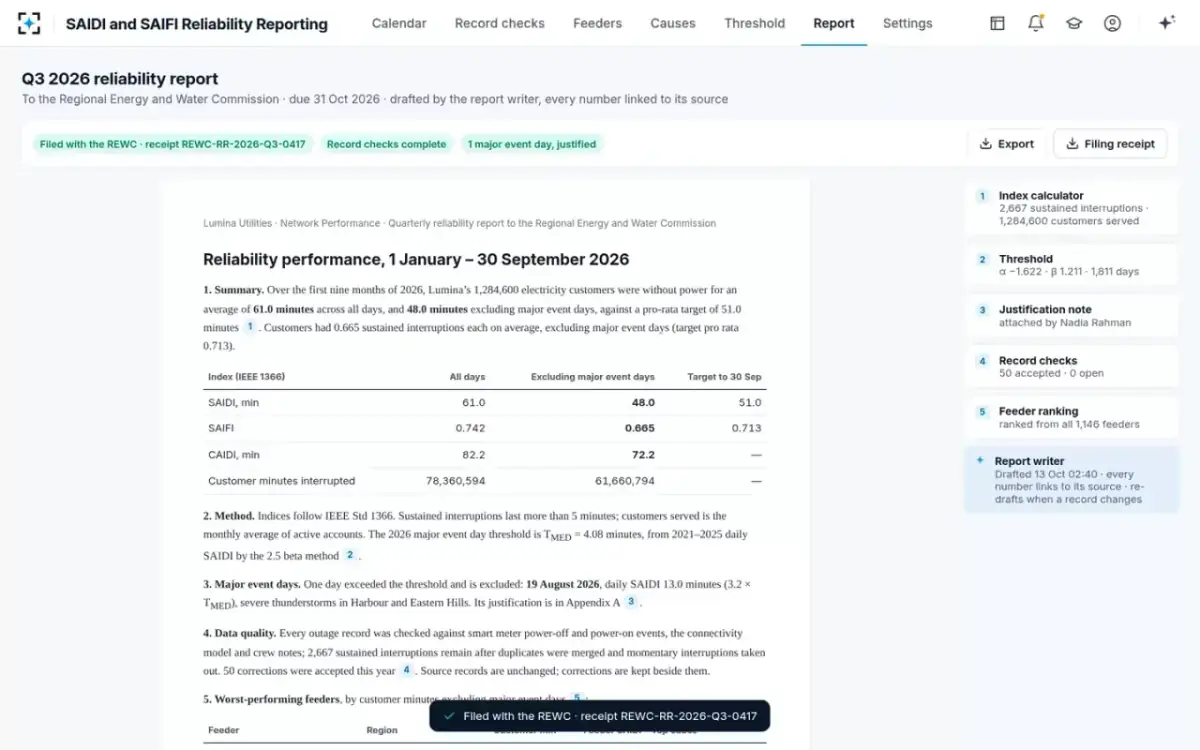Viewport: 1200px width, 750px height.
Task: Click the SAIFI all days value 0.742
Action: (x=470, y=428)
